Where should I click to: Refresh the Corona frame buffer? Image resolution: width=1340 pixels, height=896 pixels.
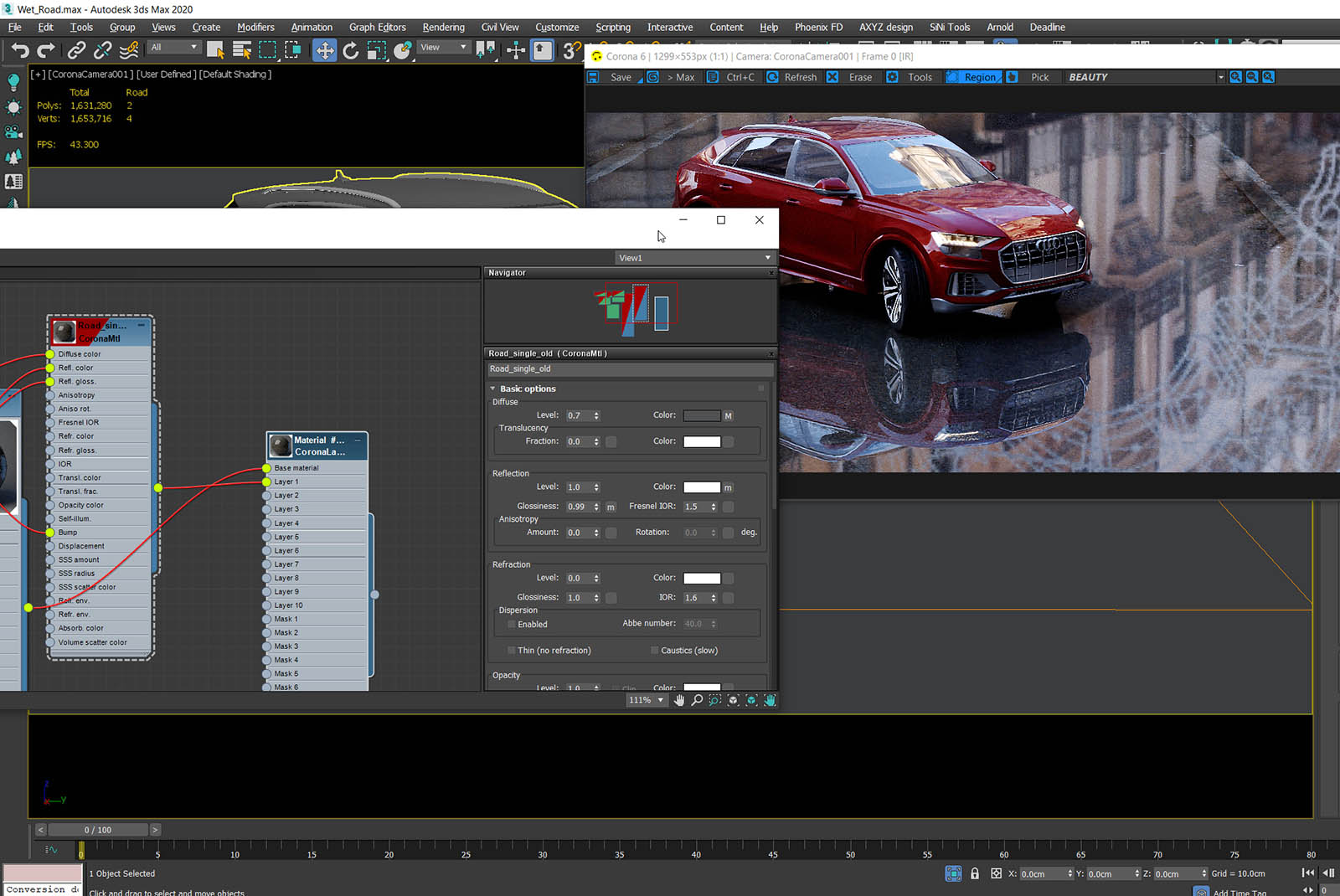(792, 76)
